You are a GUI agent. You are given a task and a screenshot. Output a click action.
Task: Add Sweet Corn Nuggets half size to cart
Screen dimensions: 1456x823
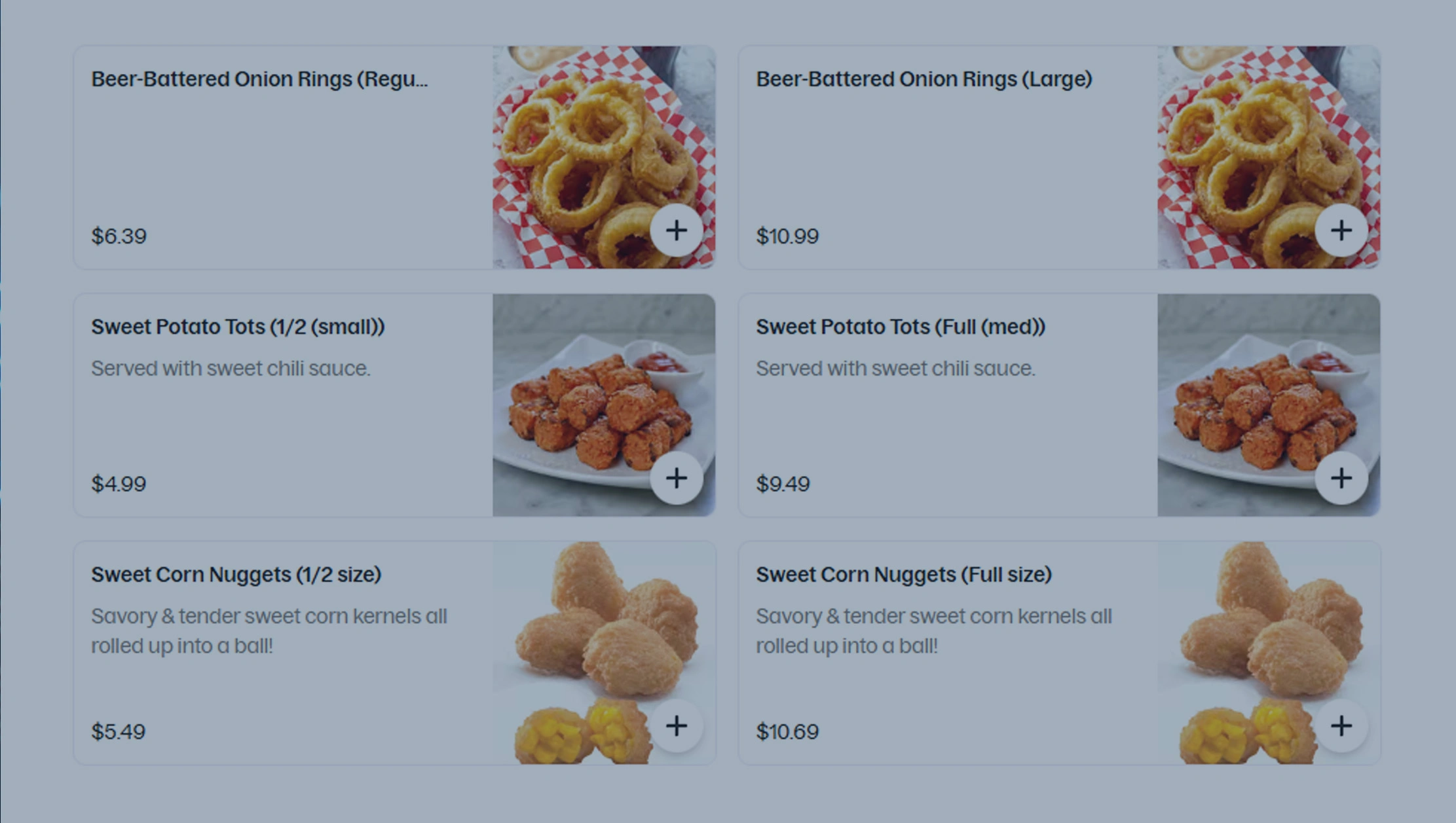[x=676, y=725]
